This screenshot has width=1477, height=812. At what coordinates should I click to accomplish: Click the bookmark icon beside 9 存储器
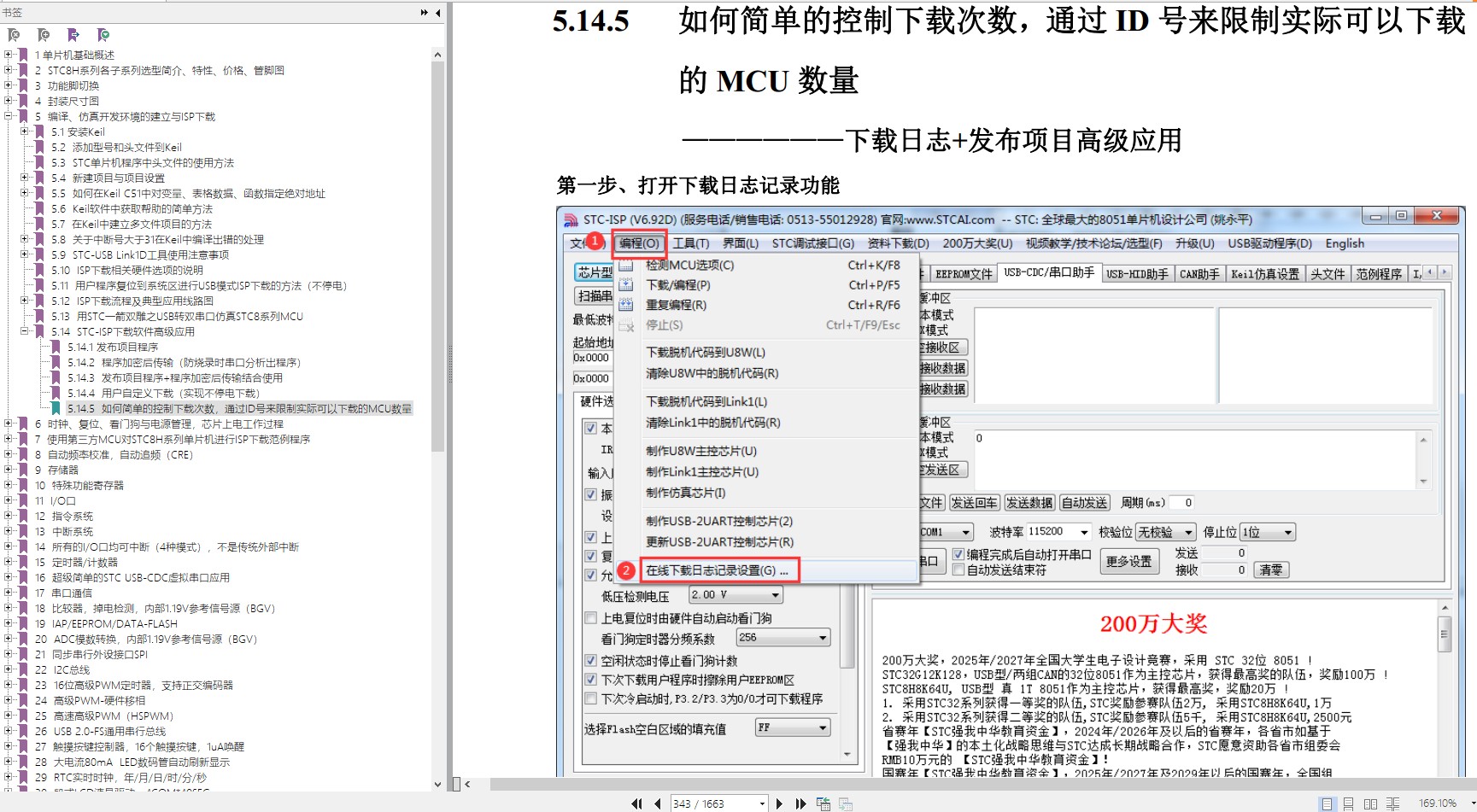click(x=23, y=470)
